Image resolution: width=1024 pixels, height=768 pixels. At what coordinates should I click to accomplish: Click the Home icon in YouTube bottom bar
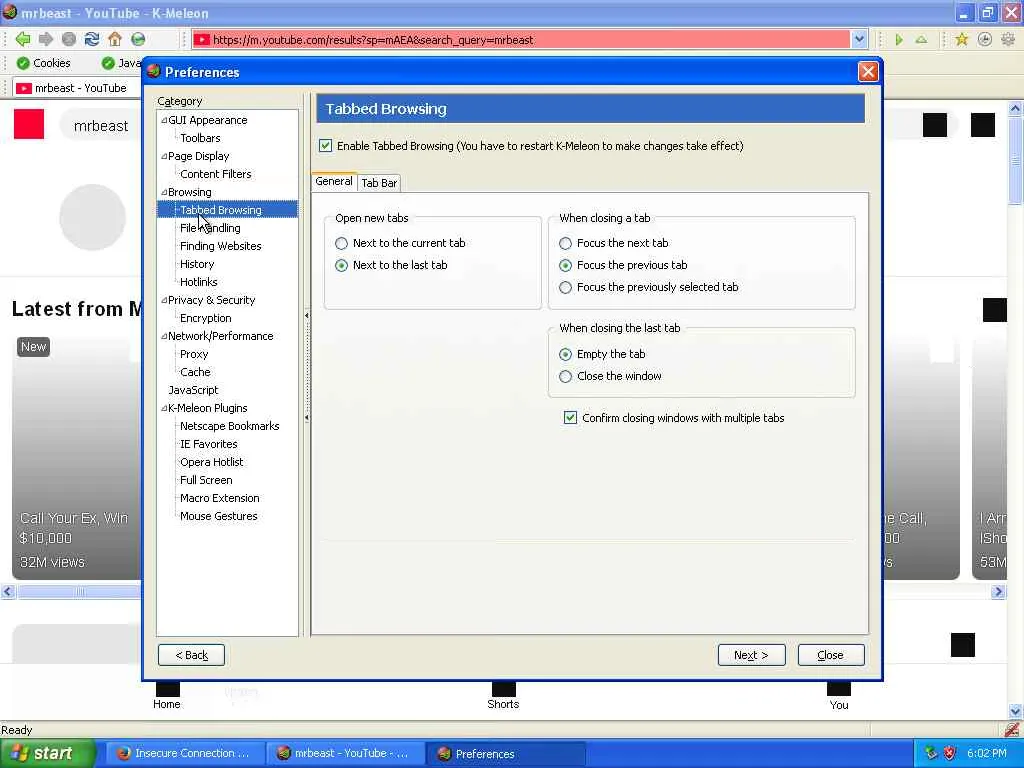[167, 696]
